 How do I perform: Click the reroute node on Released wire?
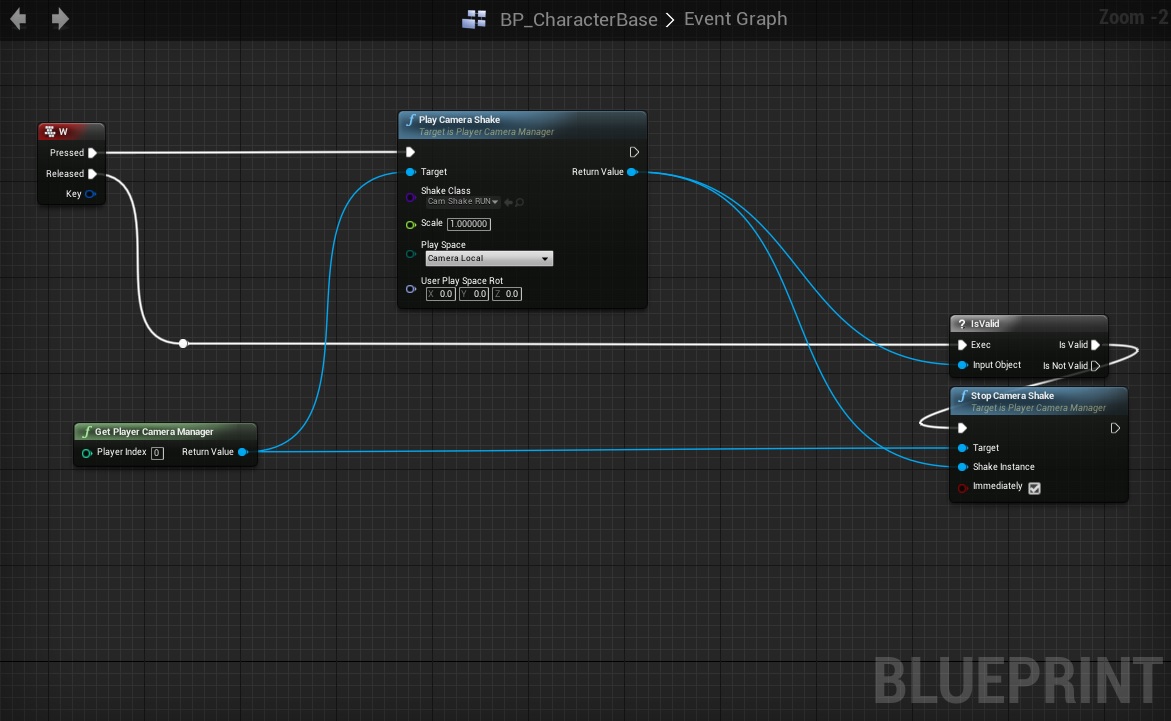point(183,344)
